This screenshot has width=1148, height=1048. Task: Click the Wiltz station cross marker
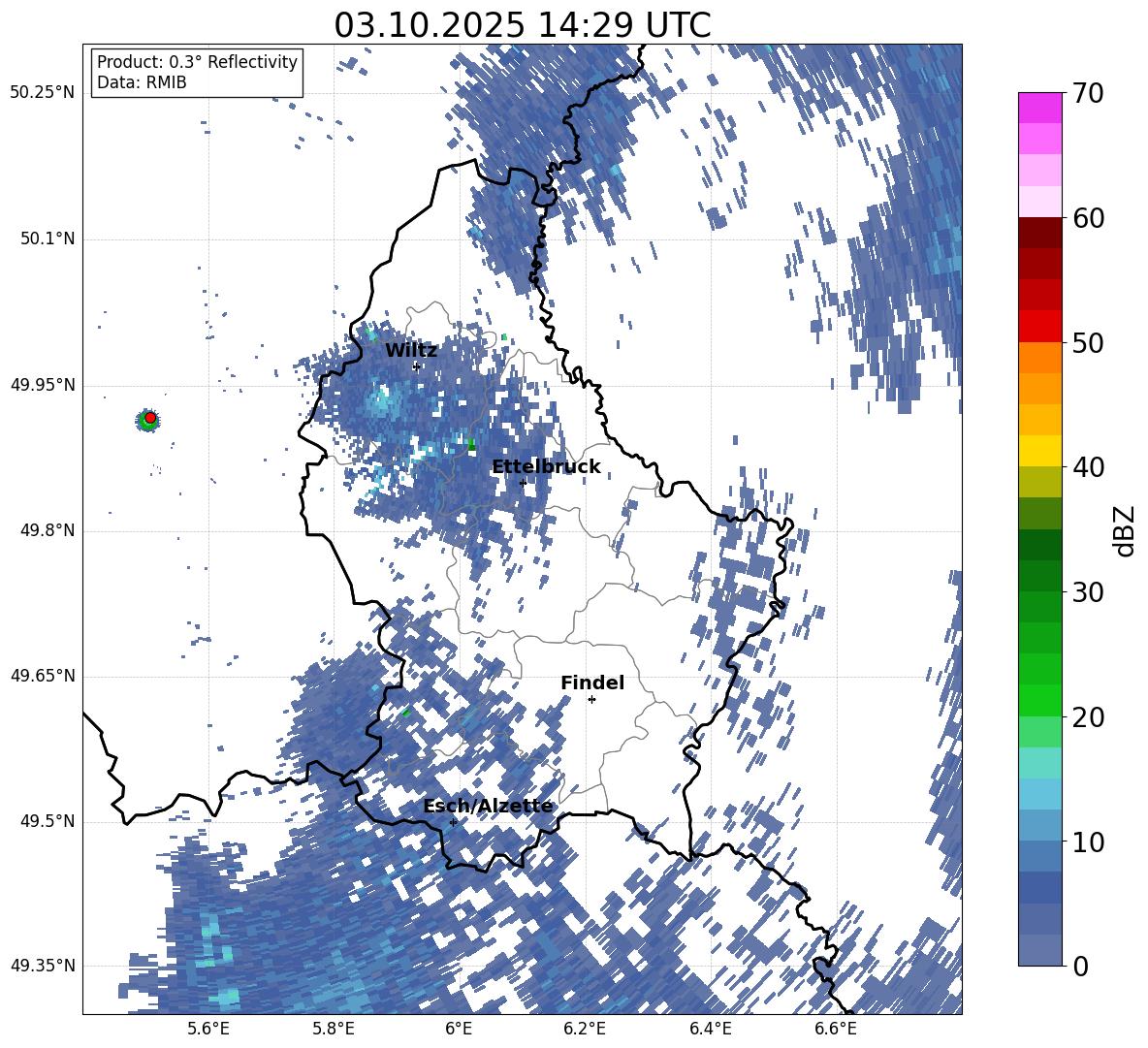point(417,366)
